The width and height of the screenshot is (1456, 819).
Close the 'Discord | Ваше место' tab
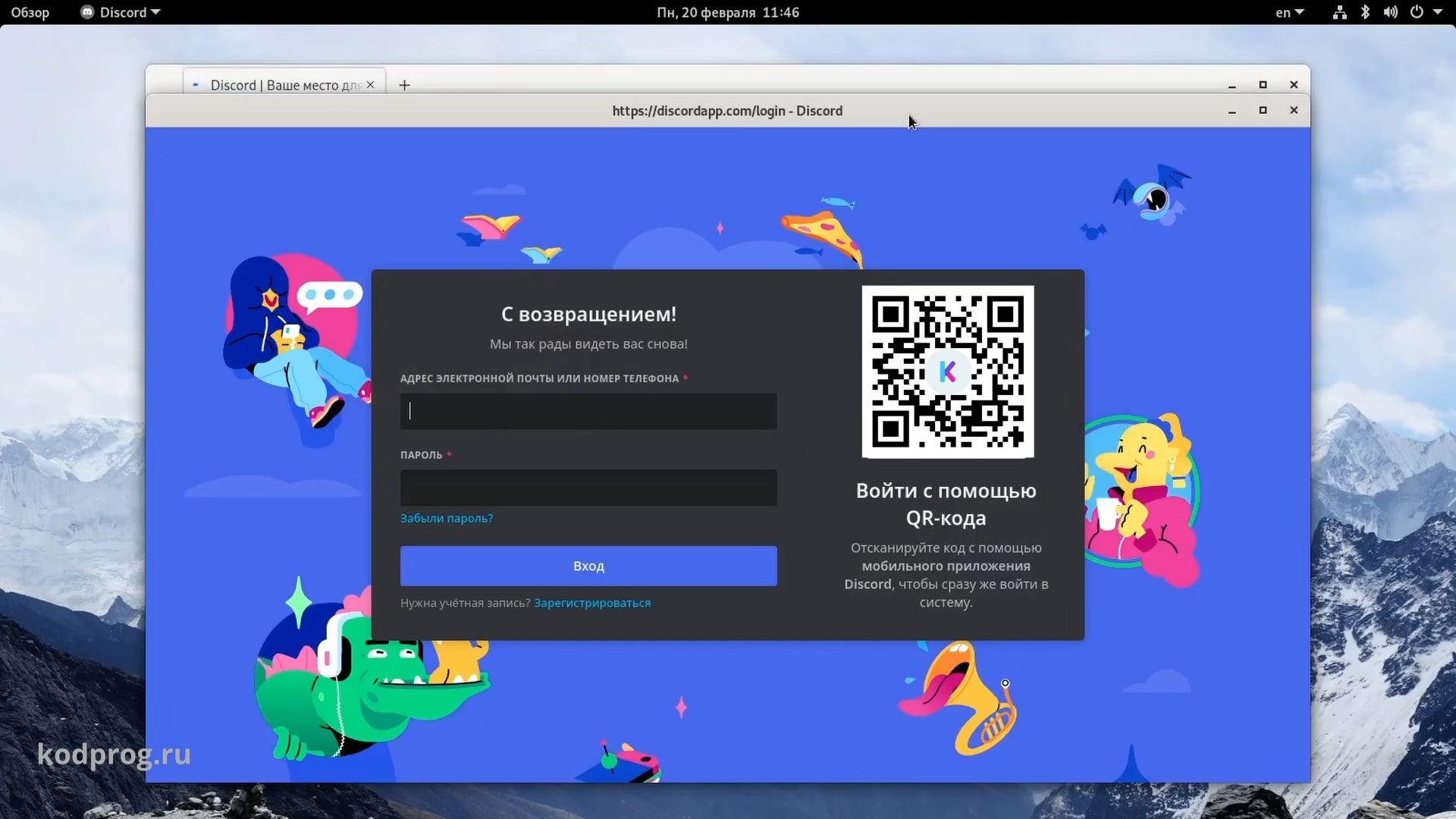370,85
